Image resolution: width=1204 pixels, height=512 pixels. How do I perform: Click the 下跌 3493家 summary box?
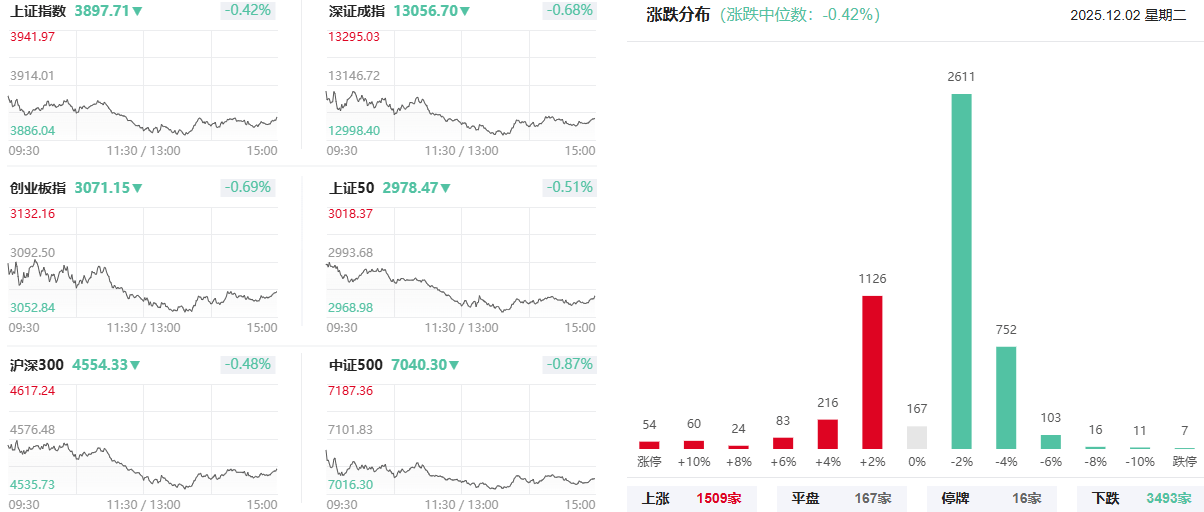tap(1139, 498)
